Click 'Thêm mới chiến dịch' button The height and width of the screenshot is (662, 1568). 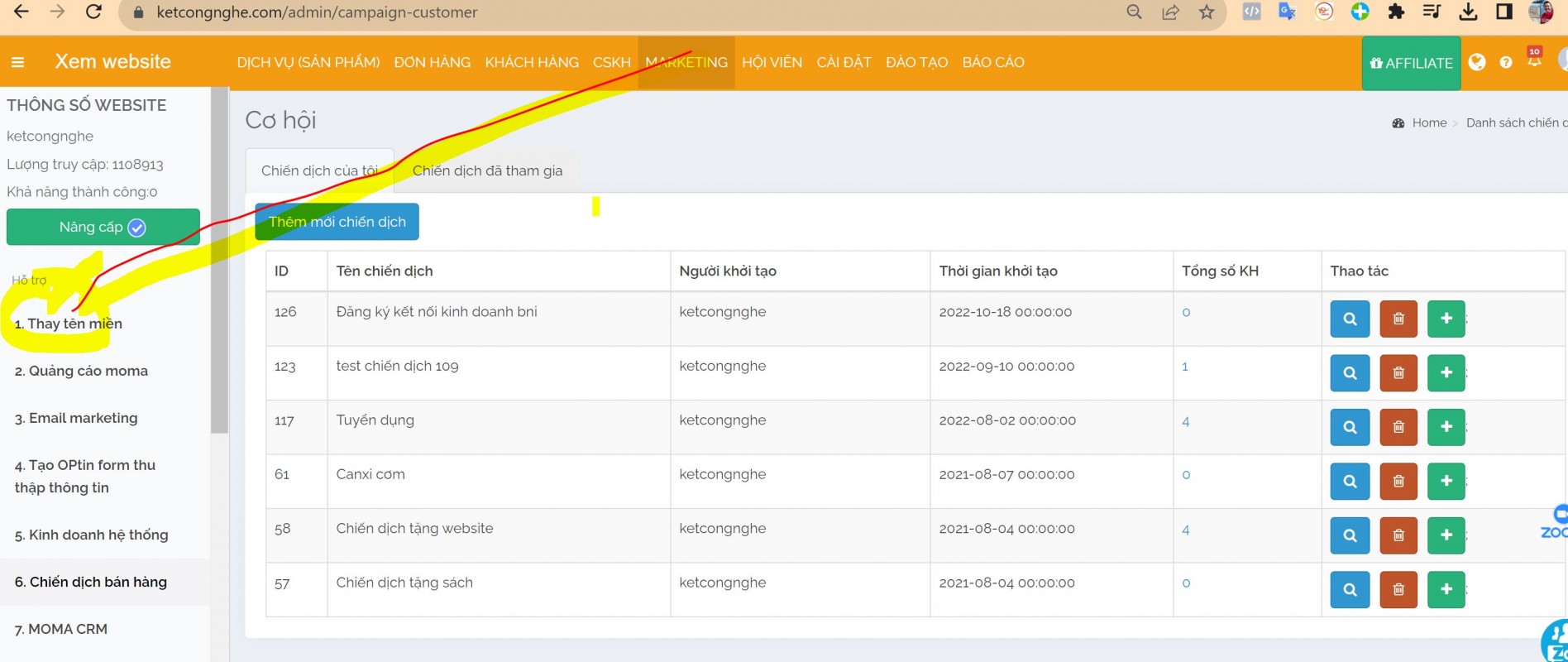pyautogui.click(x=337, y=222)
